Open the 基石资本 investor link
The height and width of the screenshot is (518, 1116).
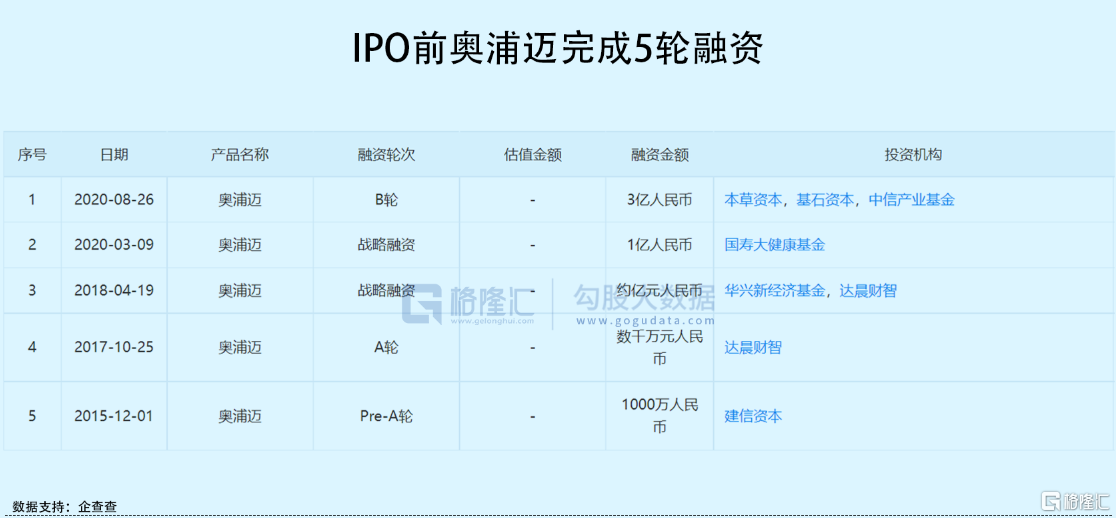825,200
